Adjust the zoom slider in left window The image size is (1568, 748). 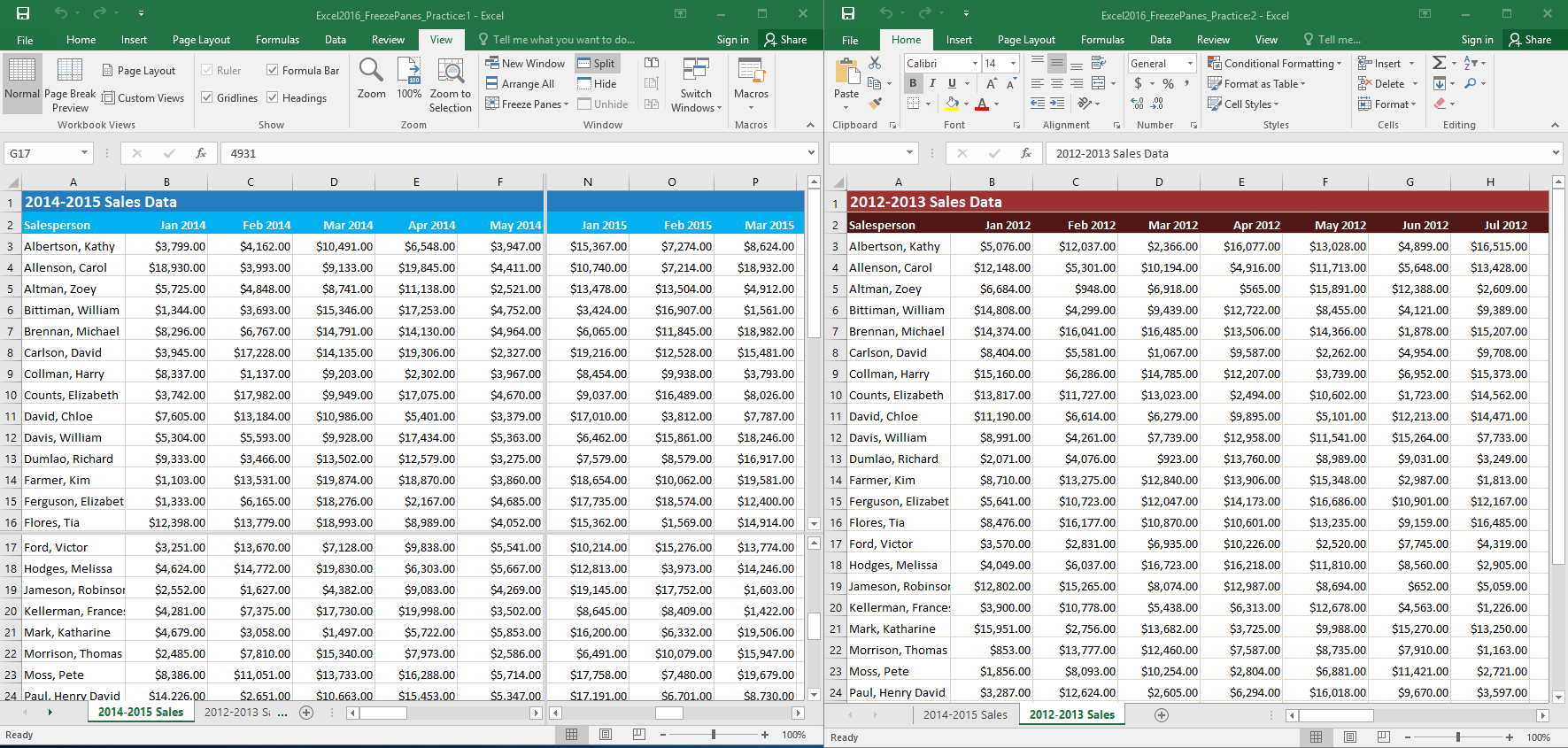(714, 735)
